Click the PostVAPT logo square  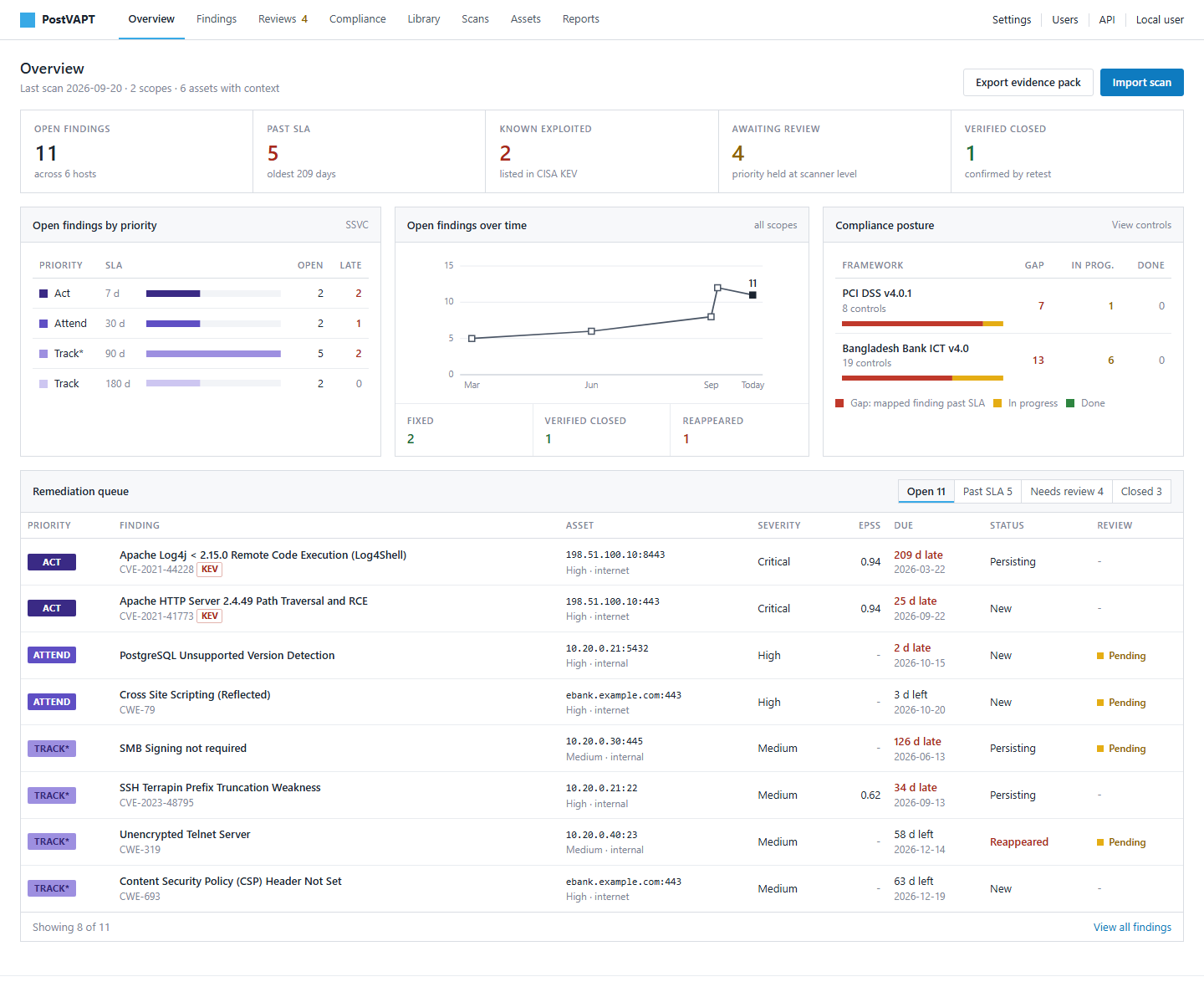(x=28, y=19)
